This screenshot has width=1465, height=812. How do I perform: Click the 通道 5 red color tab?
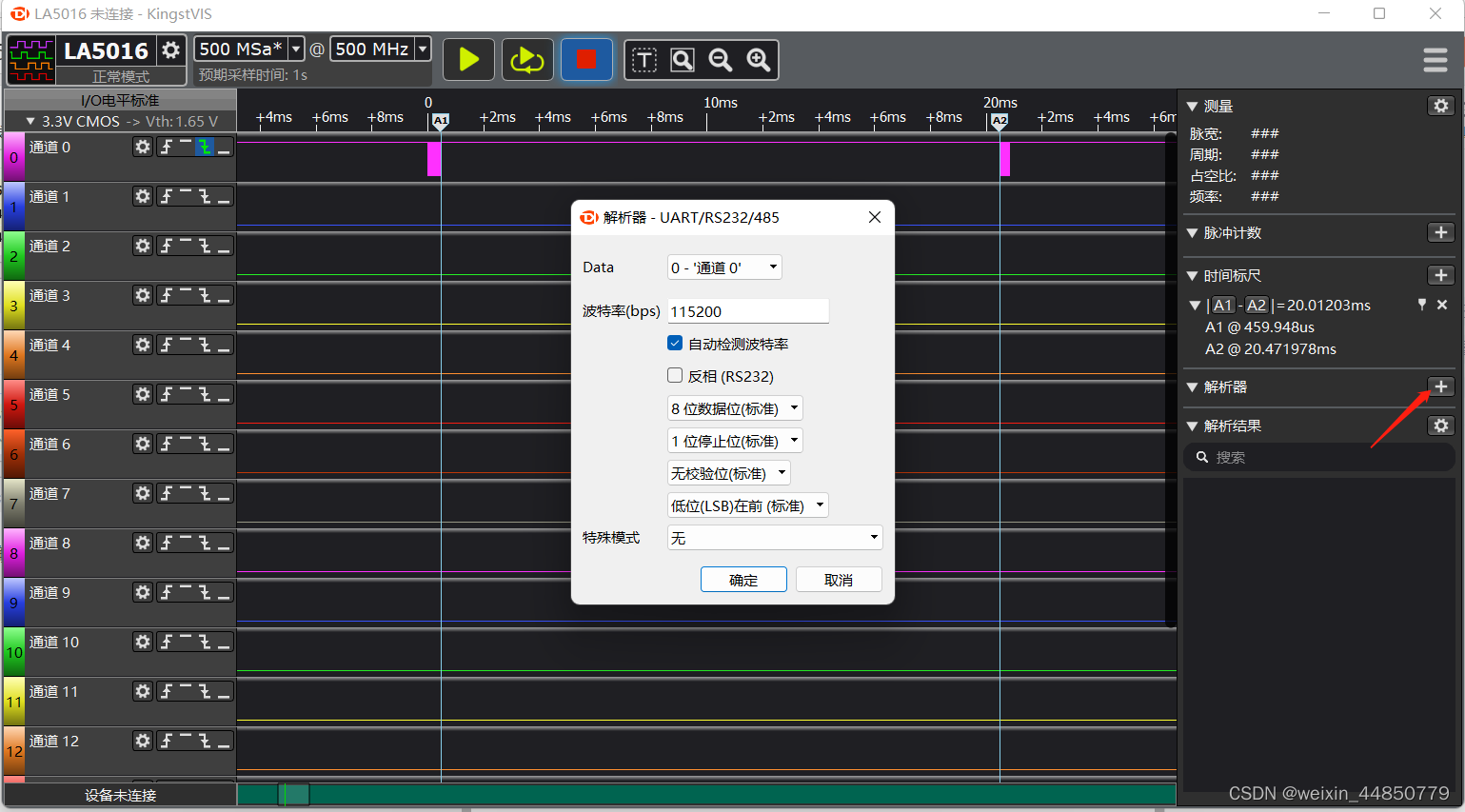tap(13, 405)
